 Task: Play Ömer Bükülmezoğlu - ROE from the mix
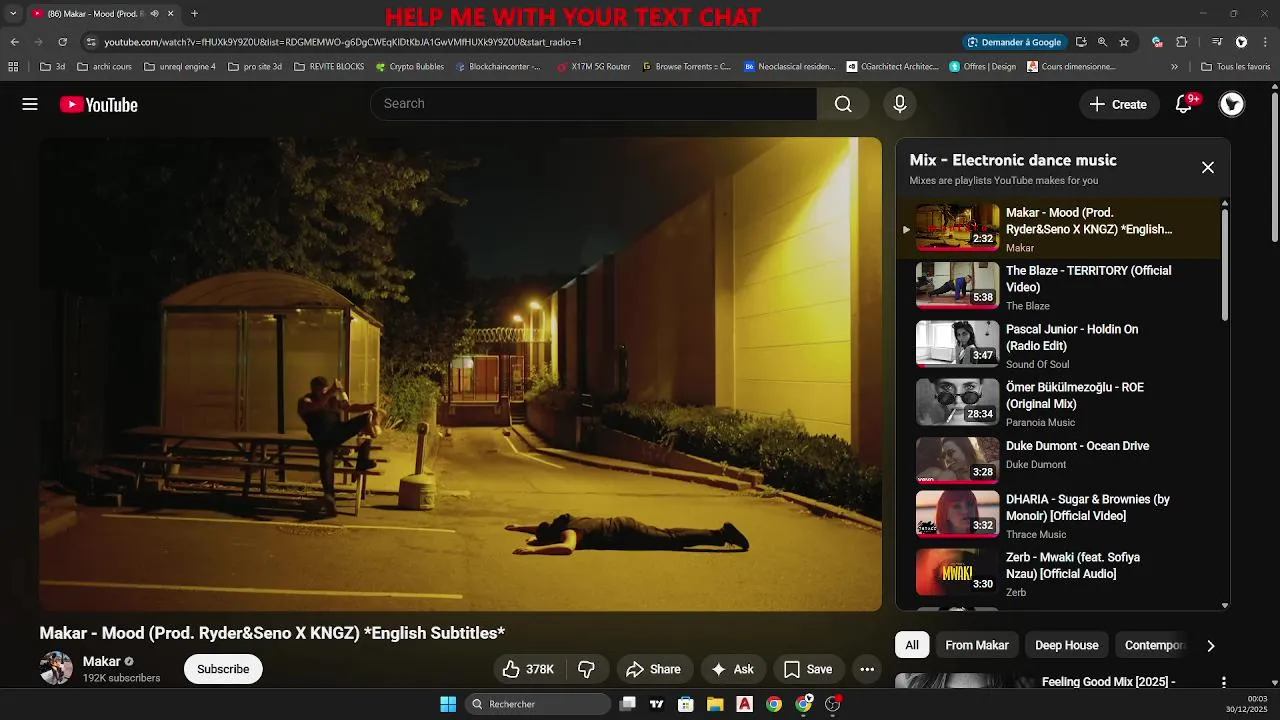coord(1058,403)
